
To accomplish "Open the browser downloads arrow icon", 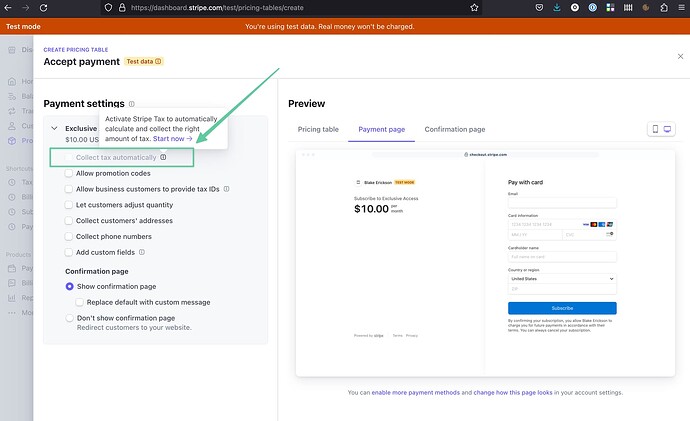I will click(x=557, y=7).
